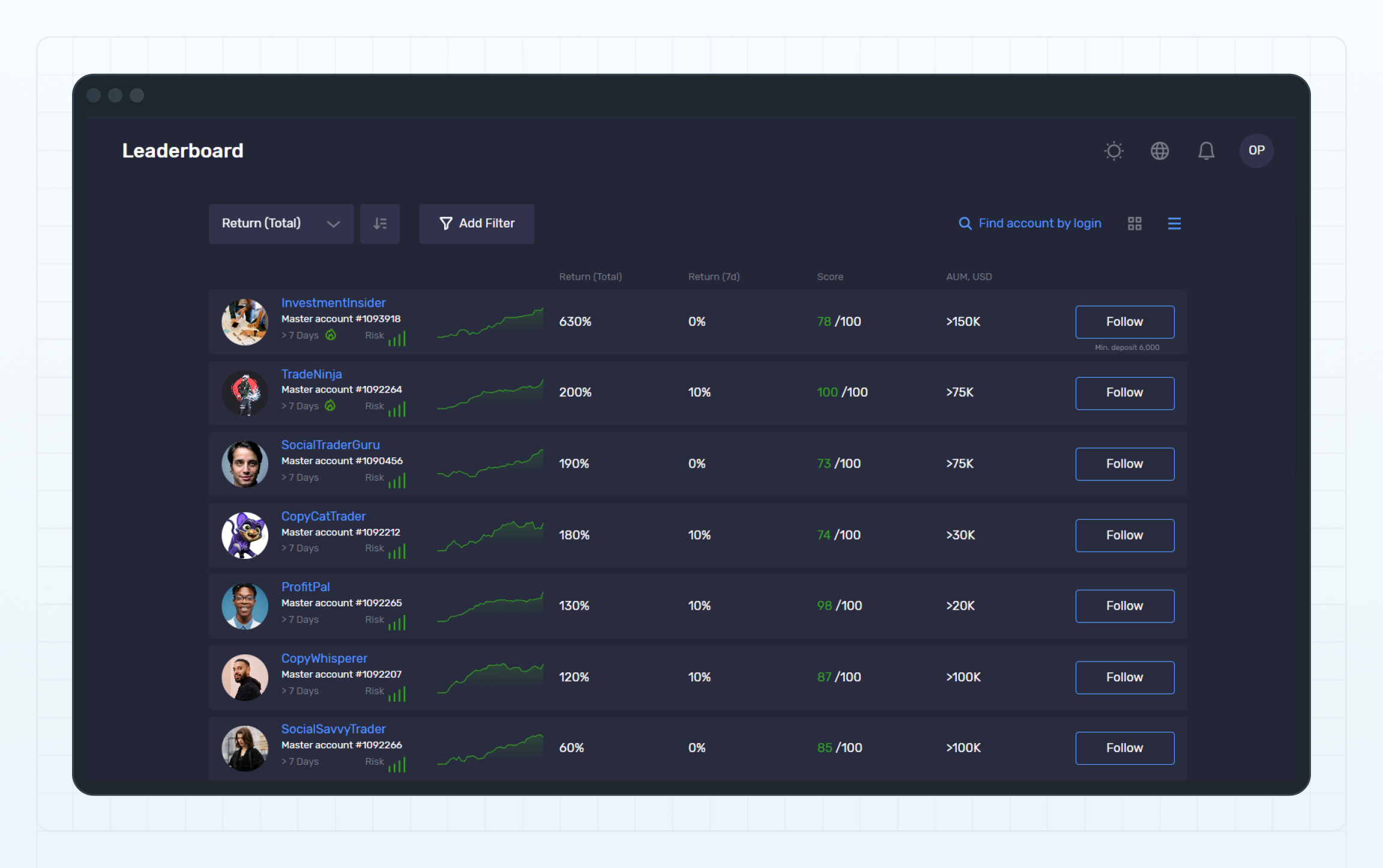Click the search magnifier icon near Find account
Image resolution: width=1383 pixels, height=868 pixels.
click(x=965, y=223)
